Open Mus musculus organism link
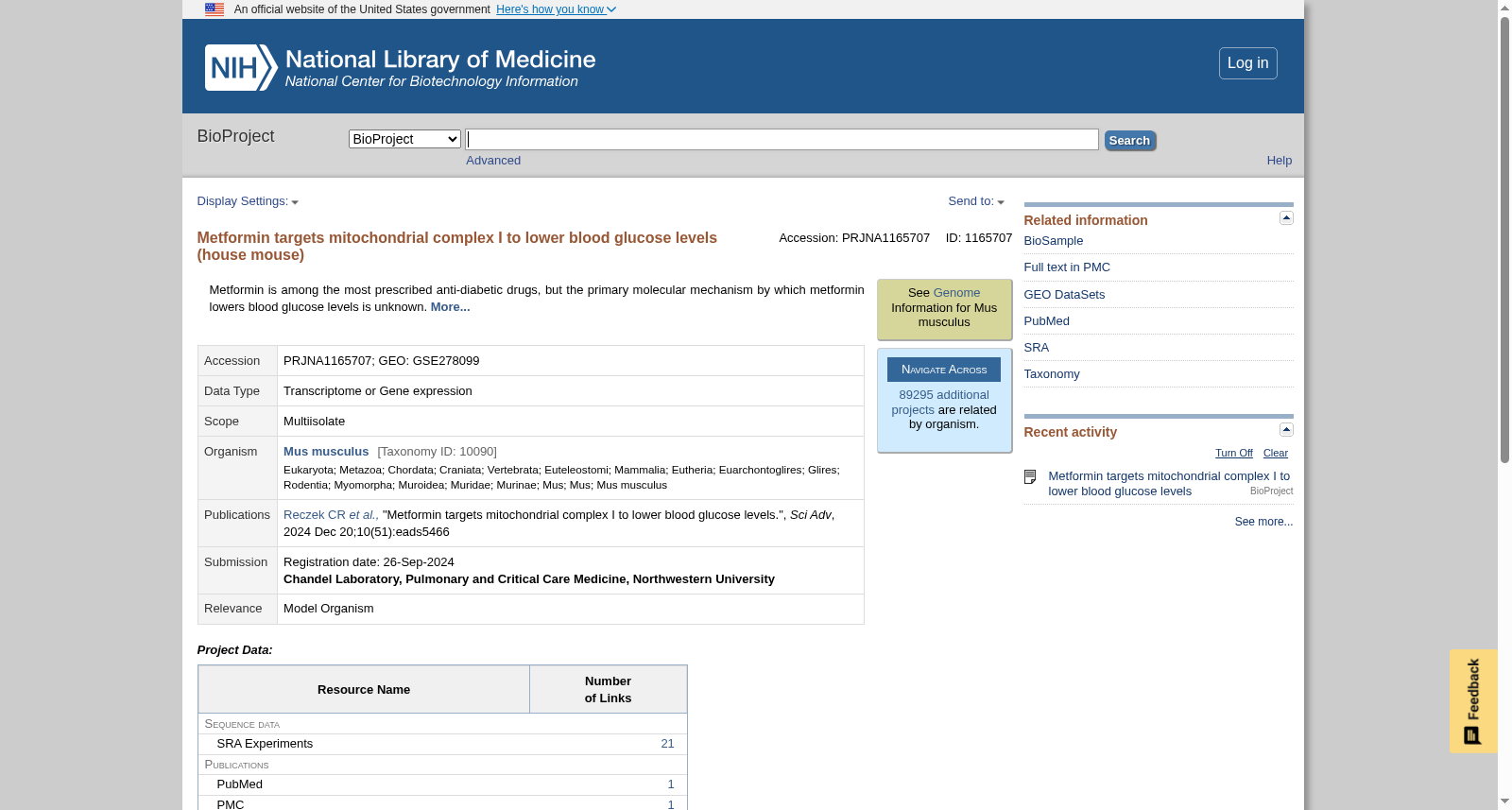This screenshot has width=1512, height=810. click(326, 452)
